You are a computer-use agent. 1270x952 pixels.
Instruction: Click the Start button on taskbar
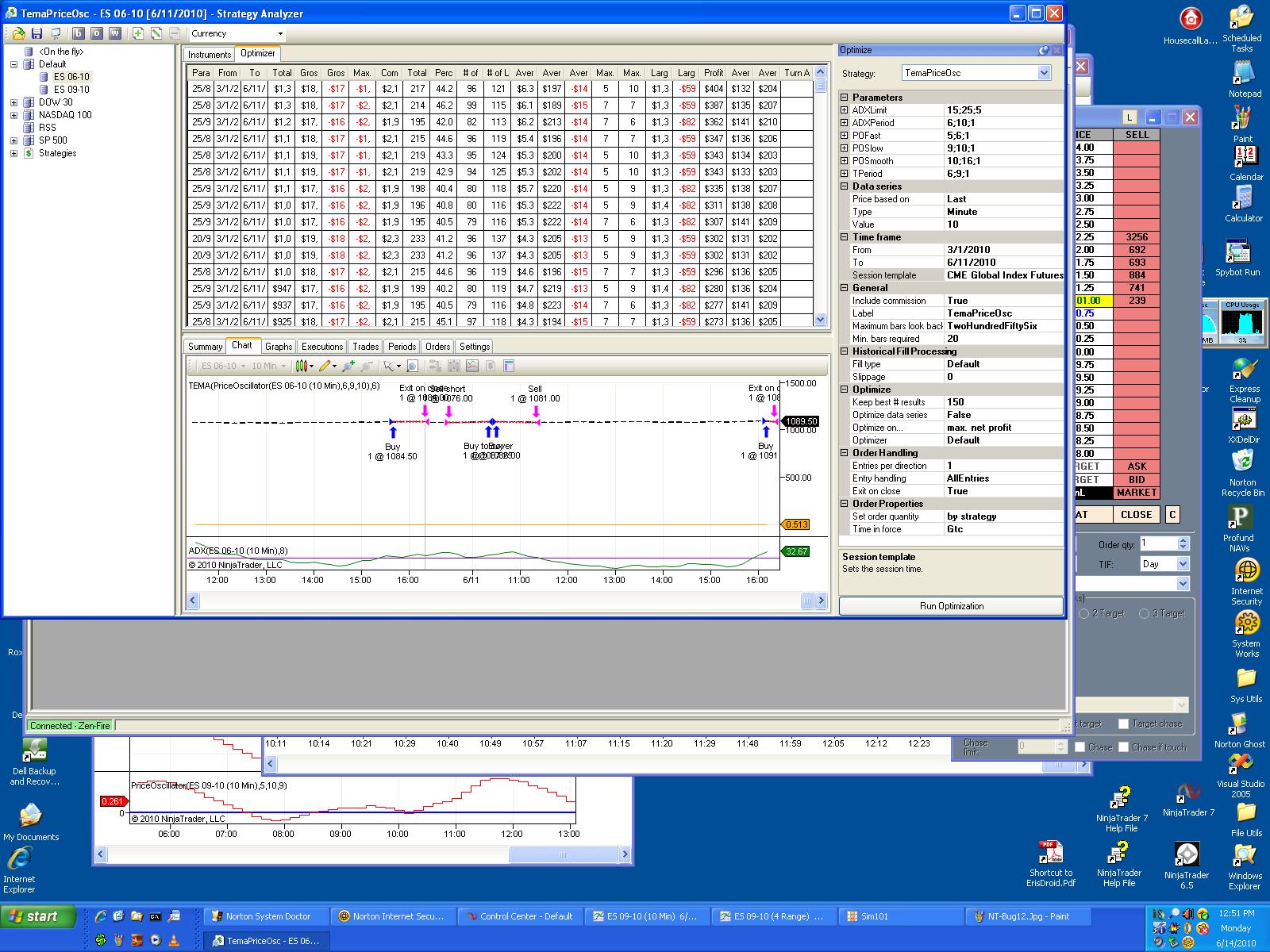[37, 916]
